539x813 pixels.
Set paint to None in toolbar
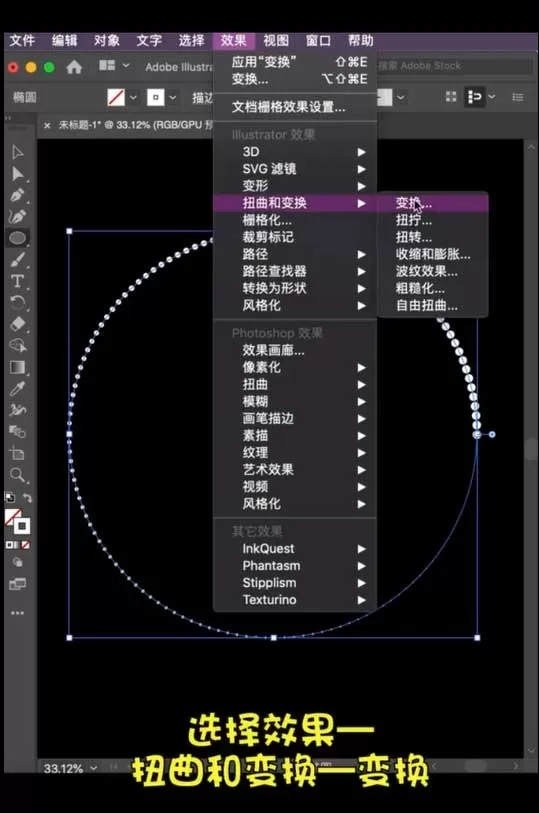click(25, 545)
